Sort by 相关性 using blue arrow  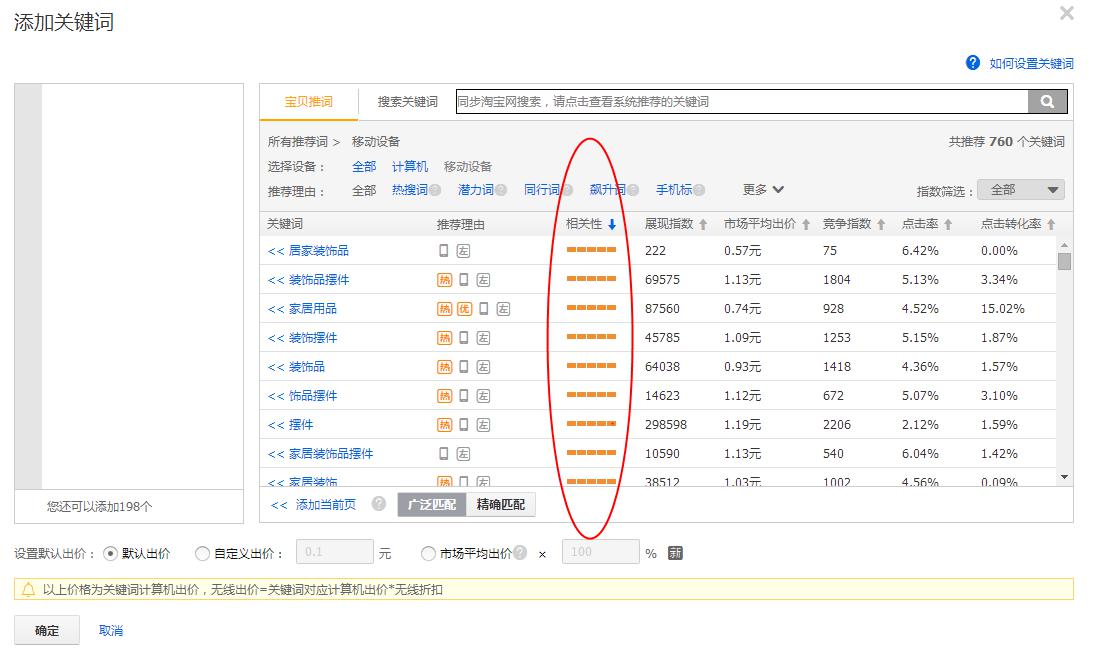pos(612,225)
